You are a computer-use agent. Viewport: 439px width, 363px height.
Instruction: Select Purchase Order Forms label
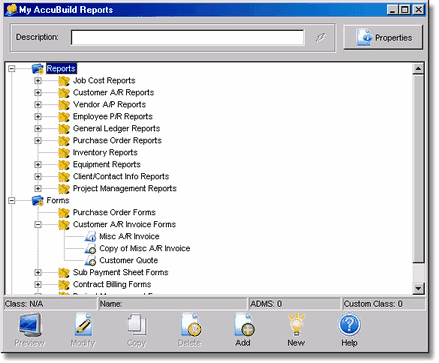point(114,213)
